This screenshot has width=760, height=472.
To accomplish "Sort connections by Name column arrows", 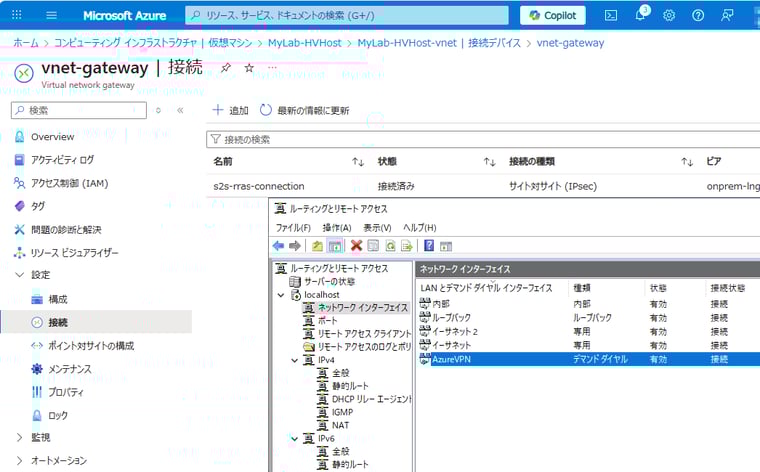I will [358, 161].
